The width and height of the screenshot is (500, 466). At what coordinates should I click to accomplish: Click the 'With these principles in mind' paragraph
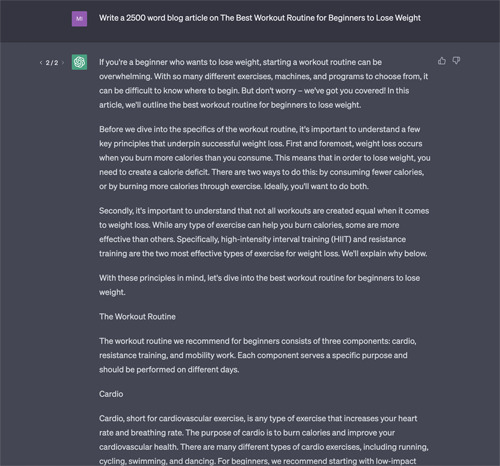(259, 285)
